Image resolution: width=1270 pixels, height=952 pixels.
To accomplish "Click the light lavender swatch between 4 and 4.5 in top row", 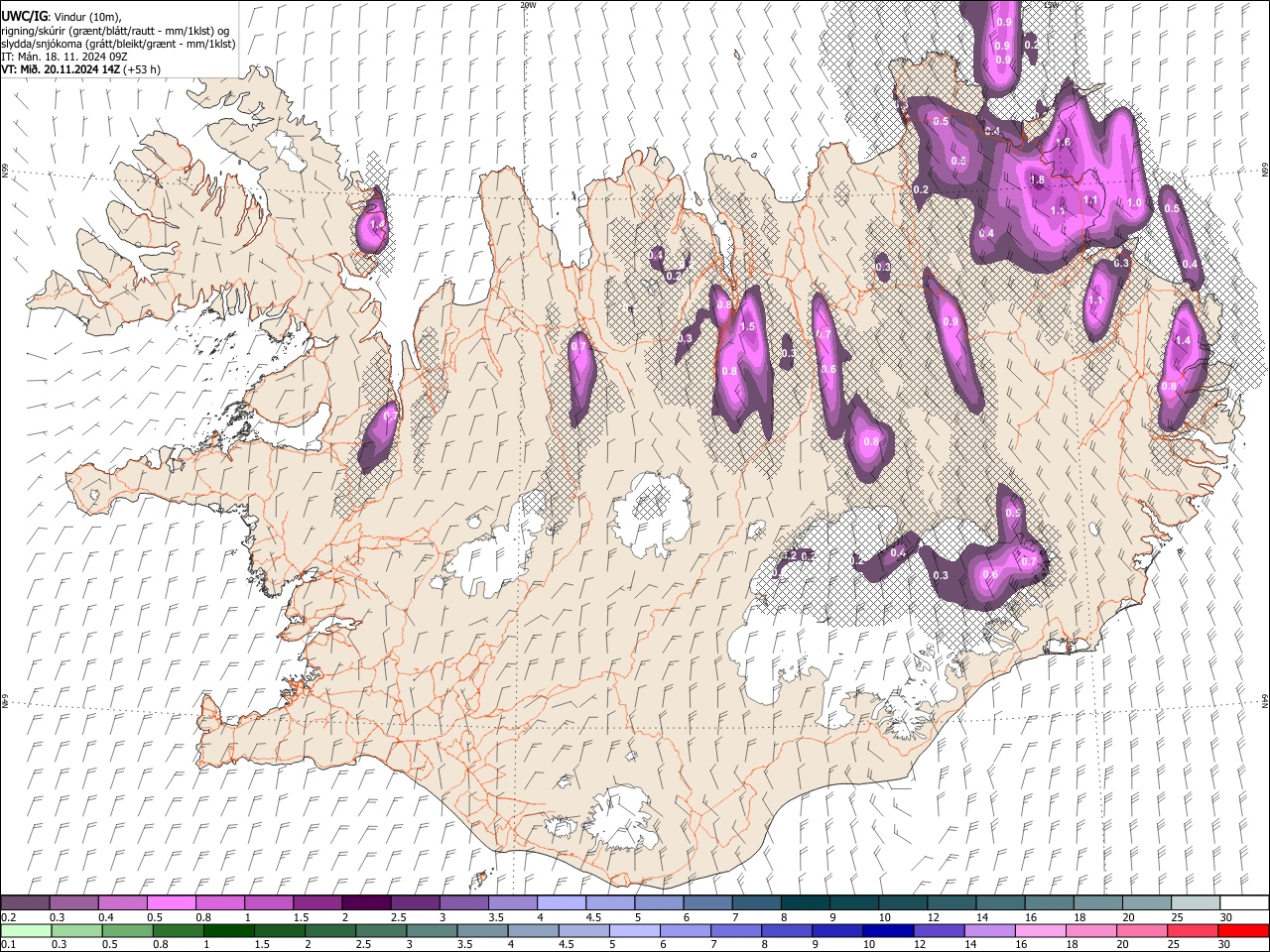I will pos(560,902).
